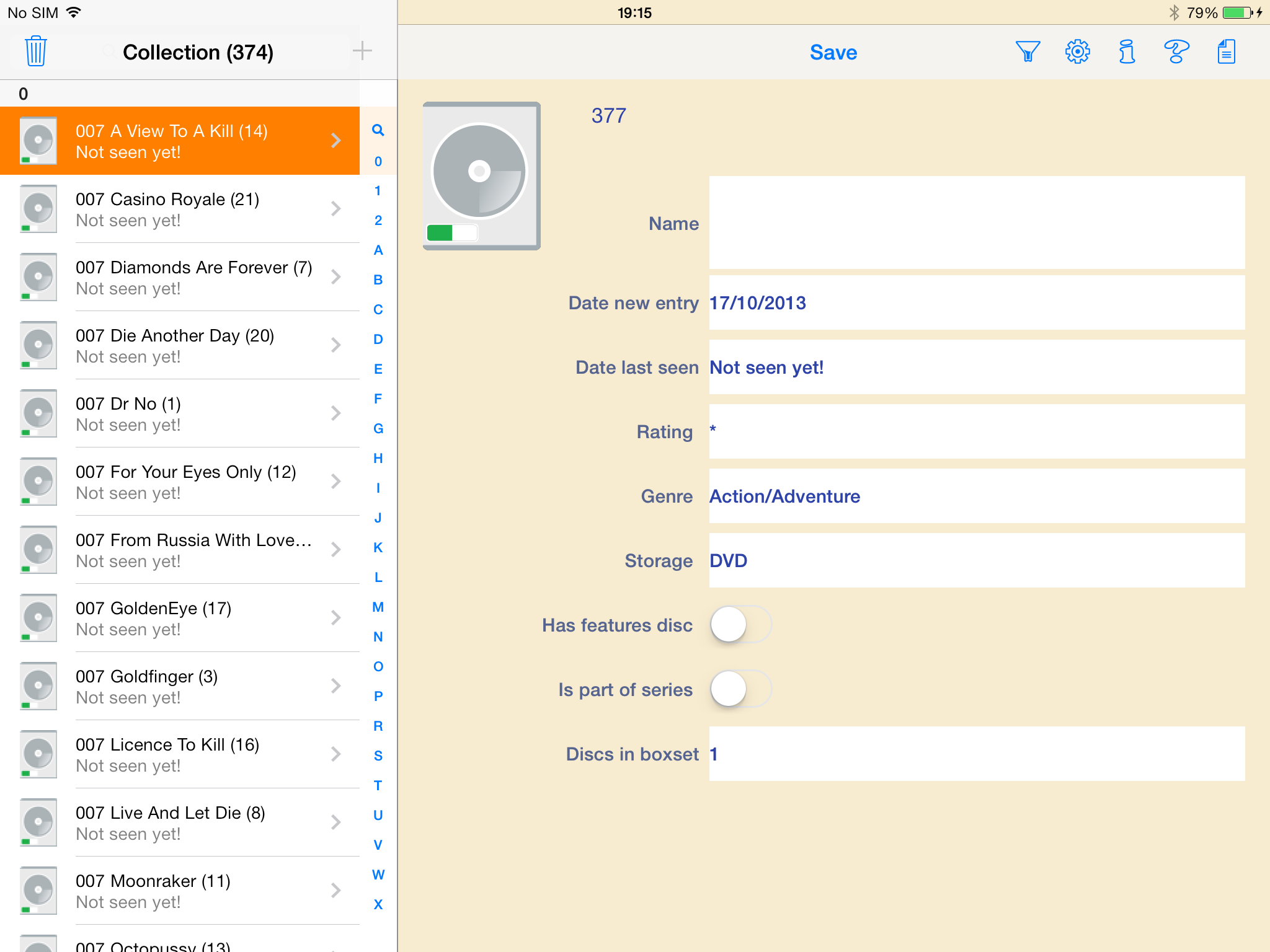
Task: Tap the plus add-entry icon
Action: (362, 51)
